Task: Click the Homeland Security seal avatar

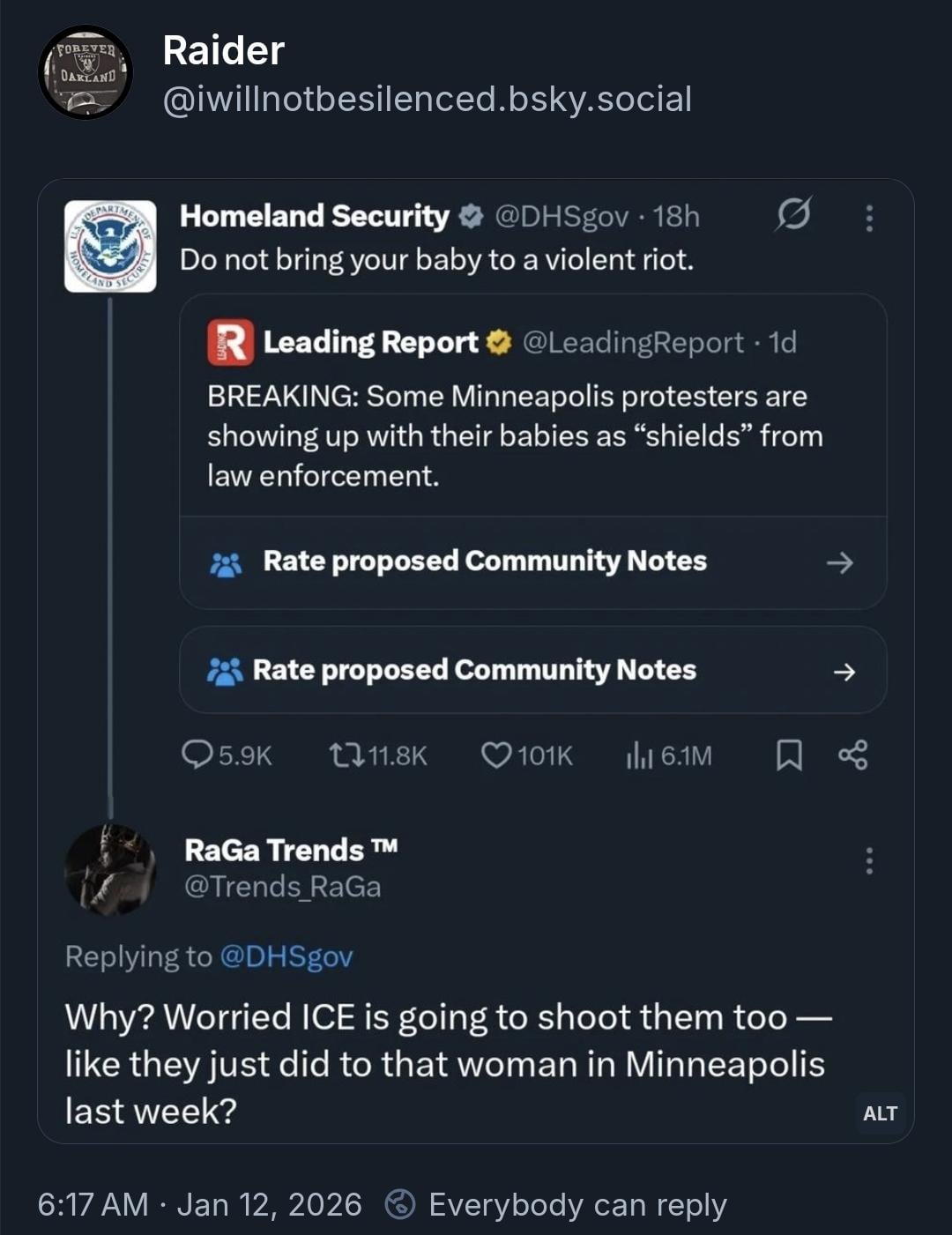Action: pos(110,246)
